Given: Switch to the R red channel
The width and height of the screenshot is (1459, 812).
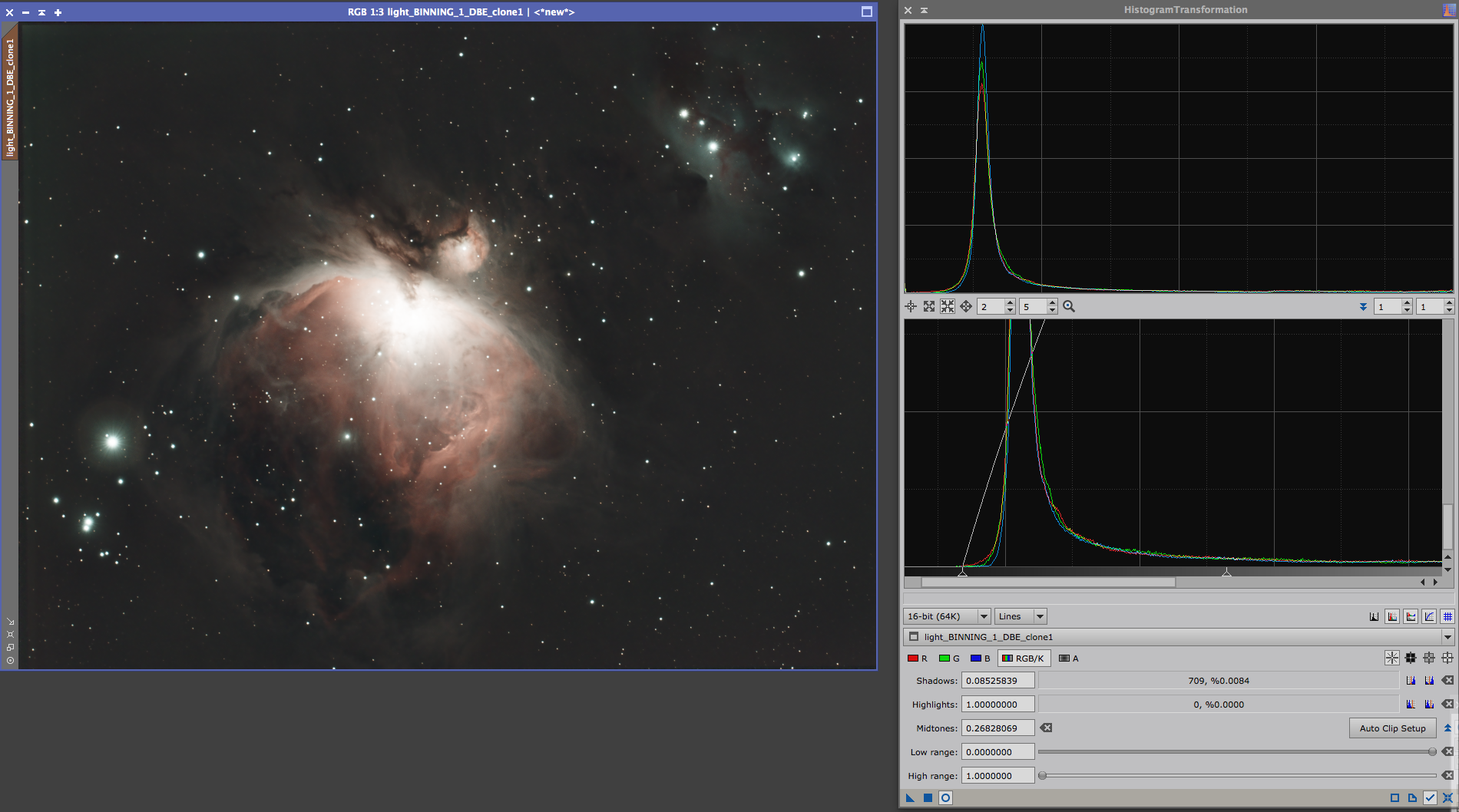Looking at the screenshot, I should [x=917, y=659].
